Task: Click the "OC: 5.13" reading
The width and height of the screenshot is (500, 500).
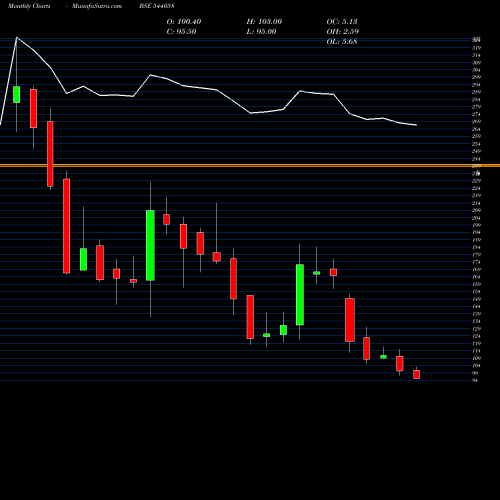Action: coord(342,22)
